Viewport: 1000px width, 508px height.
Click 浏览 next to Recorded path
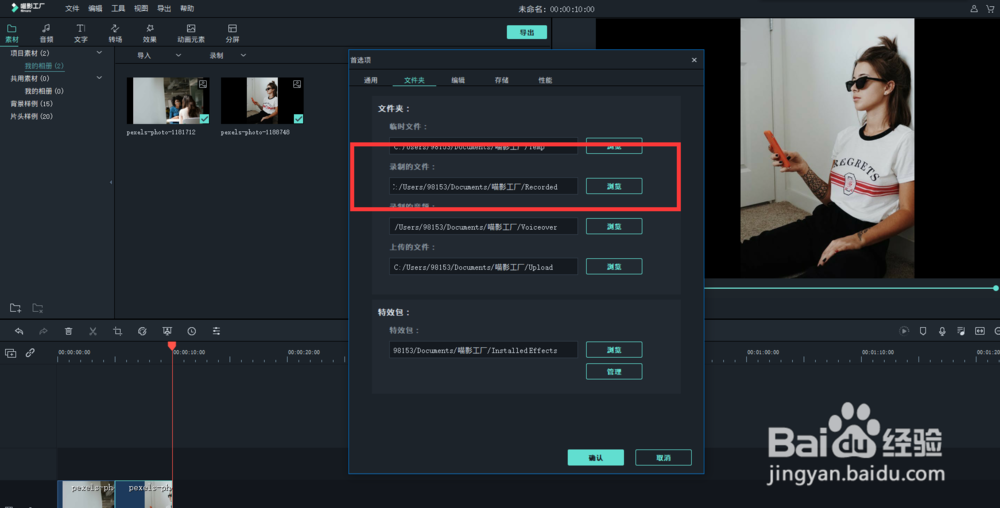pos(614,186)
